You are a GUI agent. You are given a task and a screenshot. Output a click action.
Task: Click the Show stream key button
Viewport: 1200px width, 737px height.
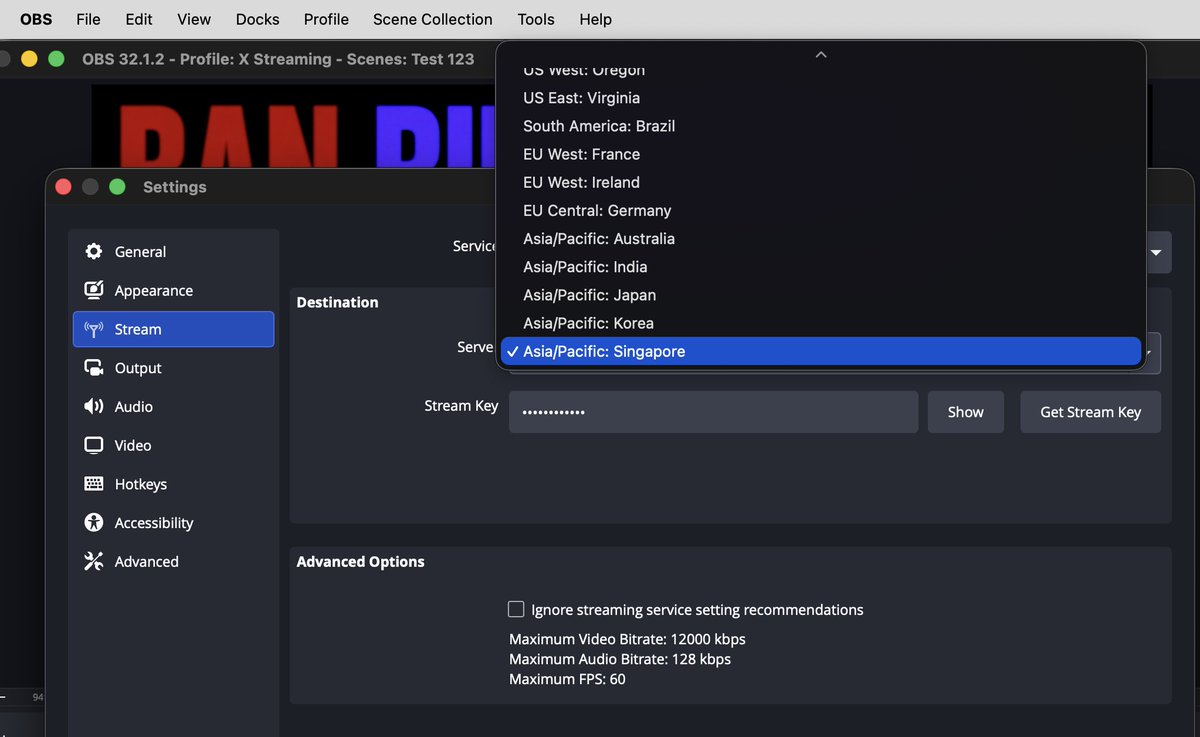click(x=966, y=412)
